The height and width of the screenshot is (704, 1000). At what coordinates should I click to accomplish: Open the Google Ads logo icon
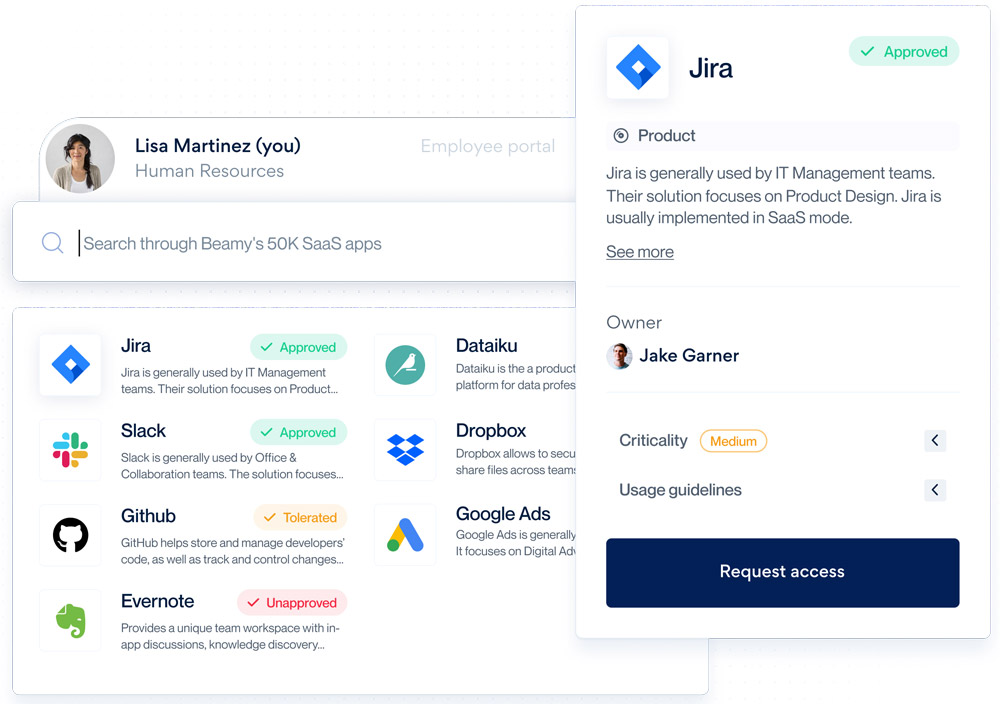(x=405, y=535)
